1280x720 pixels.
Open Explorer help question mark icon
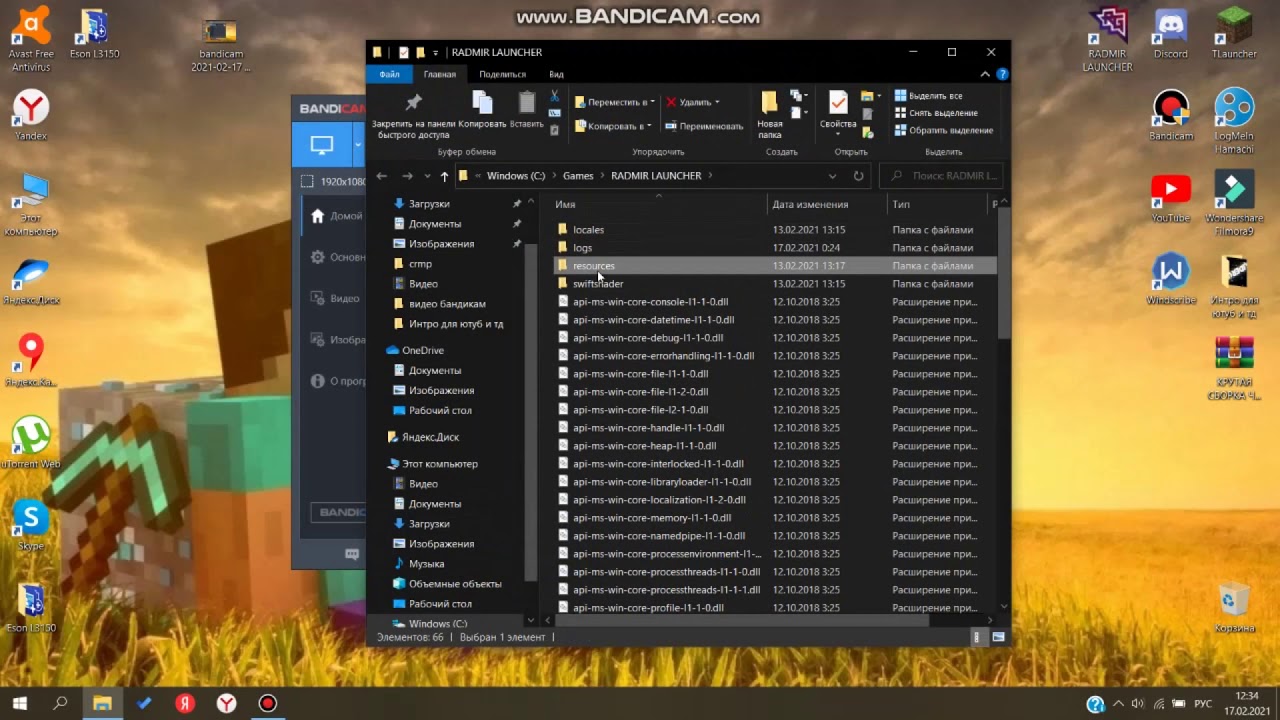pos(1002,74)
